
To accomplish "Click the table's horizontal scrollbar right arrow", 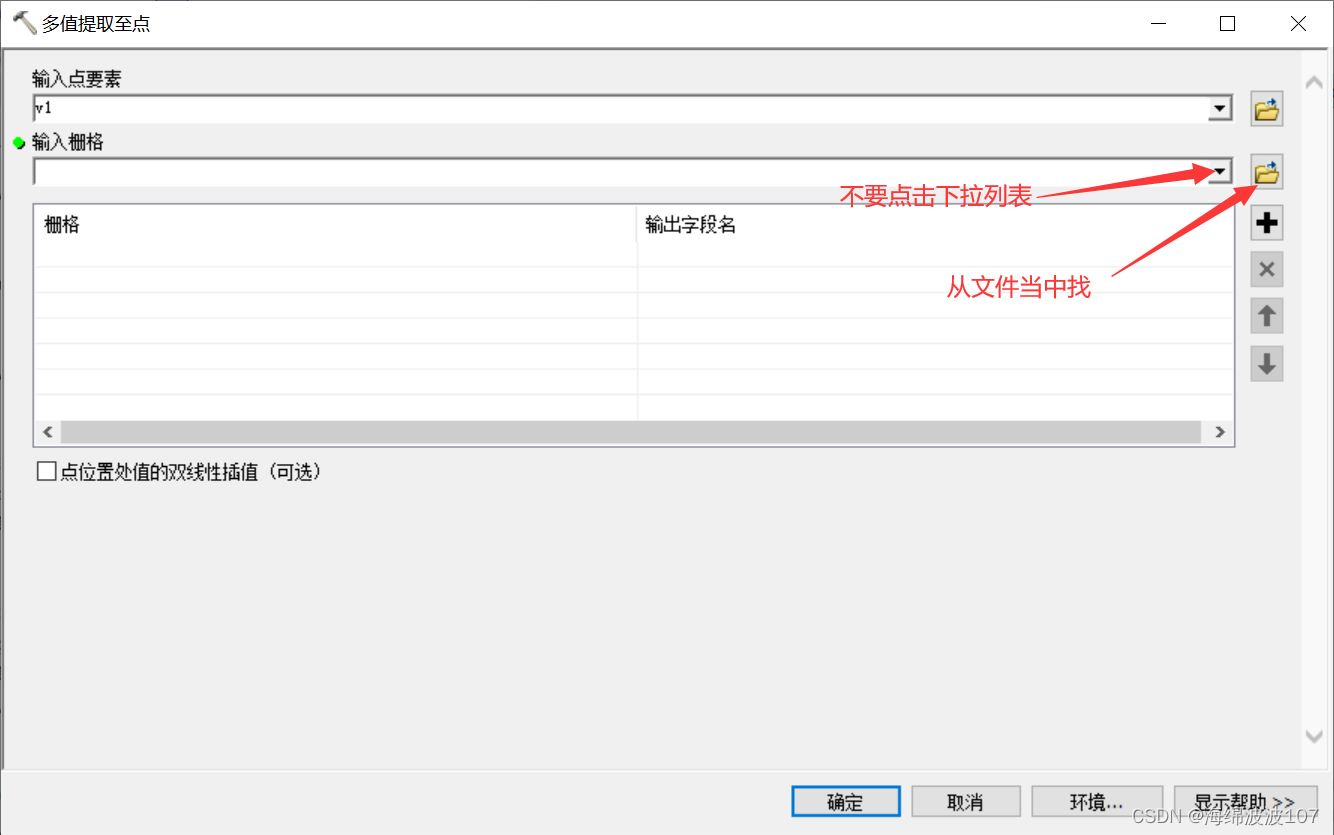I will [1219, 432].
